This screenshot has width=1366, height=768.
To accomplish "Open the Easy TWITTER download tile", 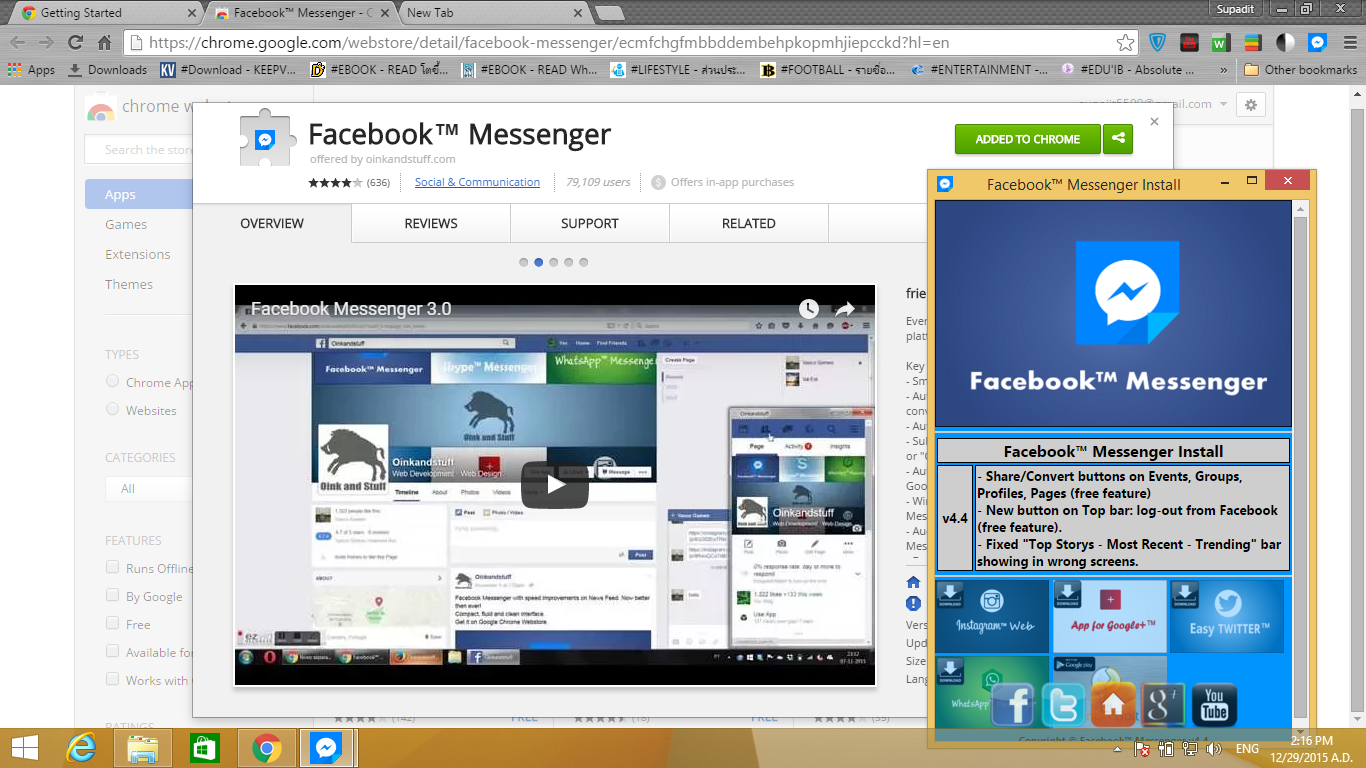I will 1227,616.
